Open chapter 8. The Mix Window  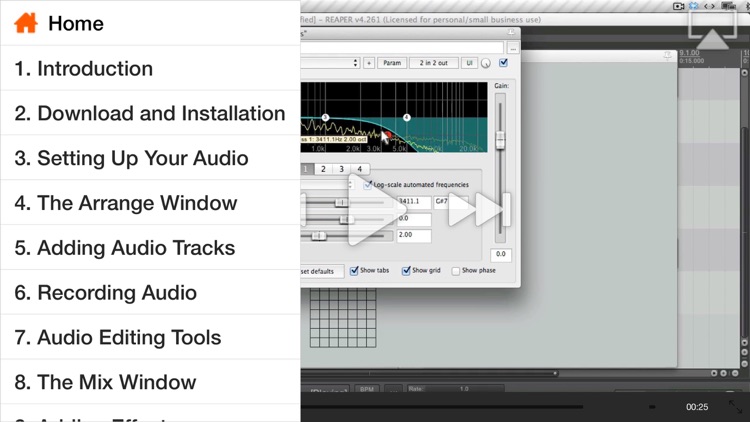(150, 382)
